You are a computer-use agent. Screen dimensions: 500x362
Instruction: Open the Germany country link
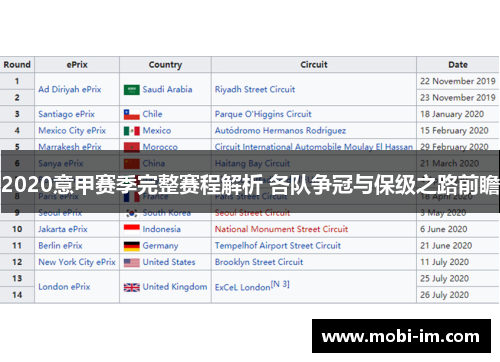click(x=160, y=246)
